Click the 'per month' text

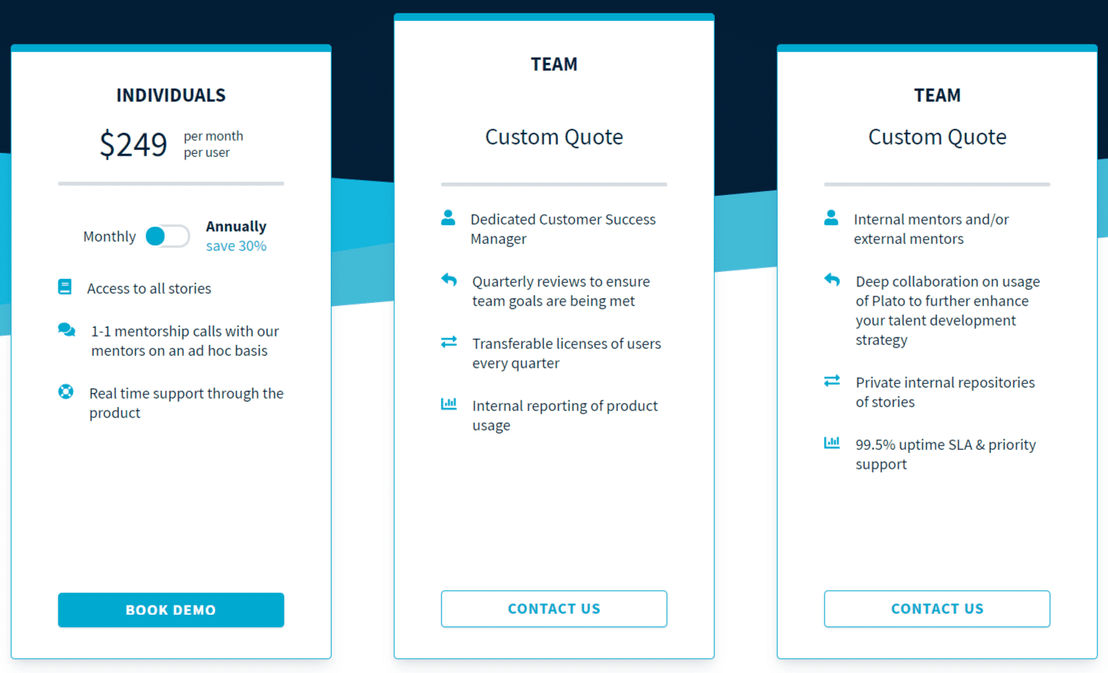click(x=213, y=136)
